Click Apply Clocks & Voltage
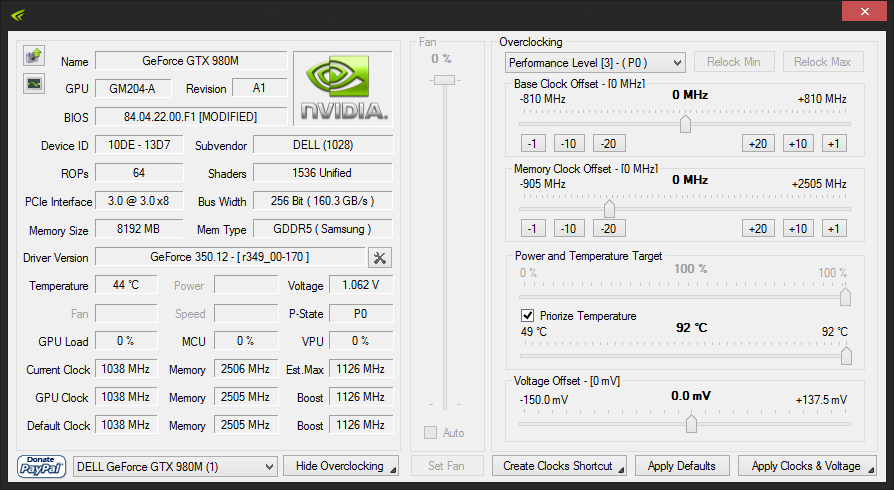This screenshot has height=490, width=894. coord(807,466)
